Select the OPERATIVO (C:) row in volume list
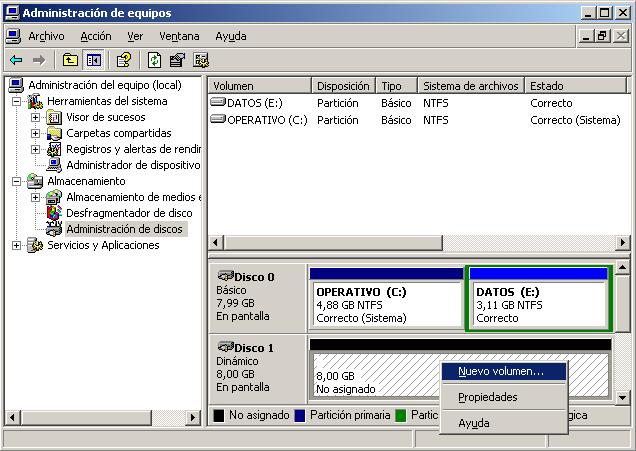636x451 pixels. pos(266,120)
